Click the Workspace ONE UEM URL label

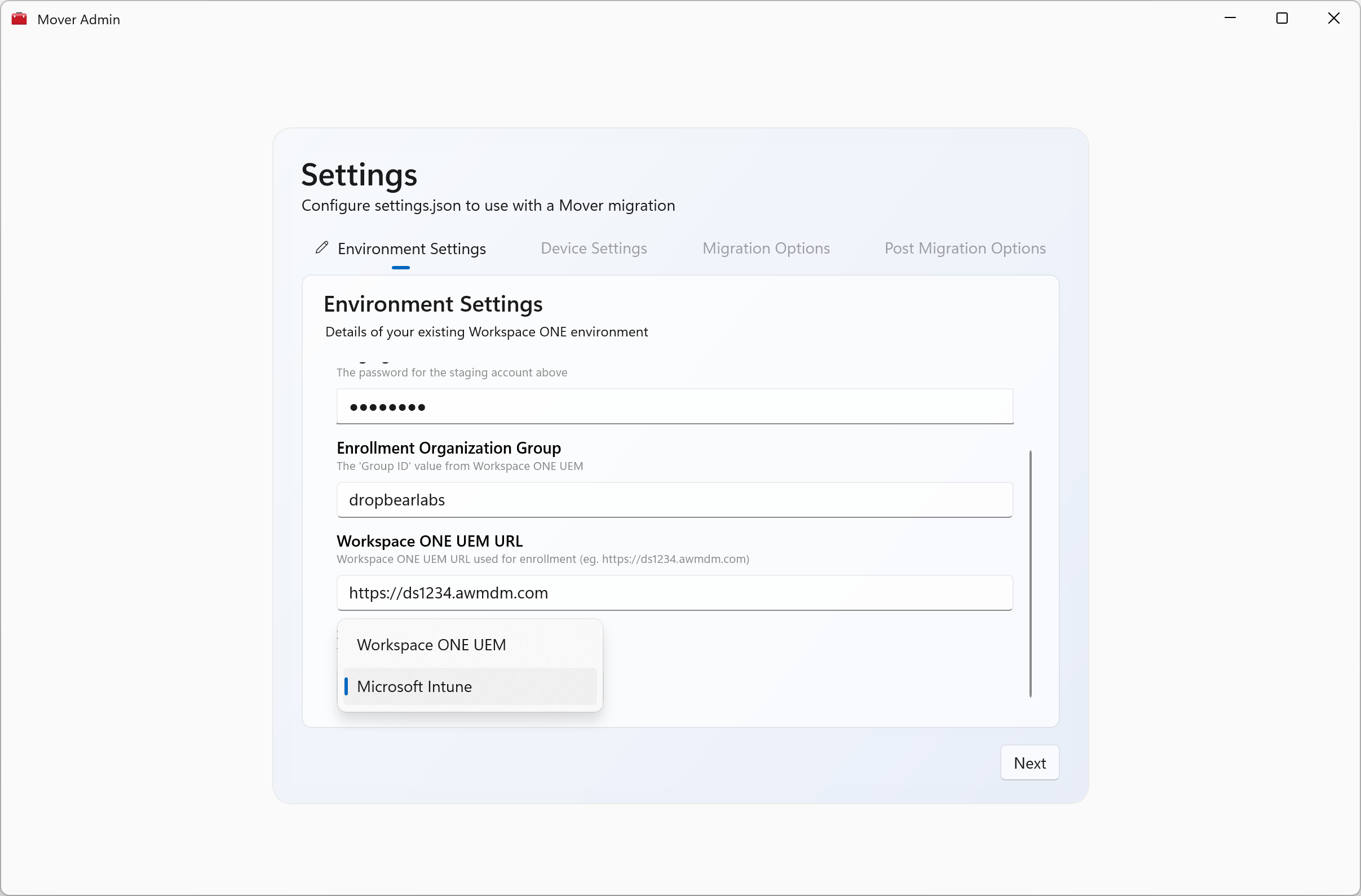[x=430, y=540]
